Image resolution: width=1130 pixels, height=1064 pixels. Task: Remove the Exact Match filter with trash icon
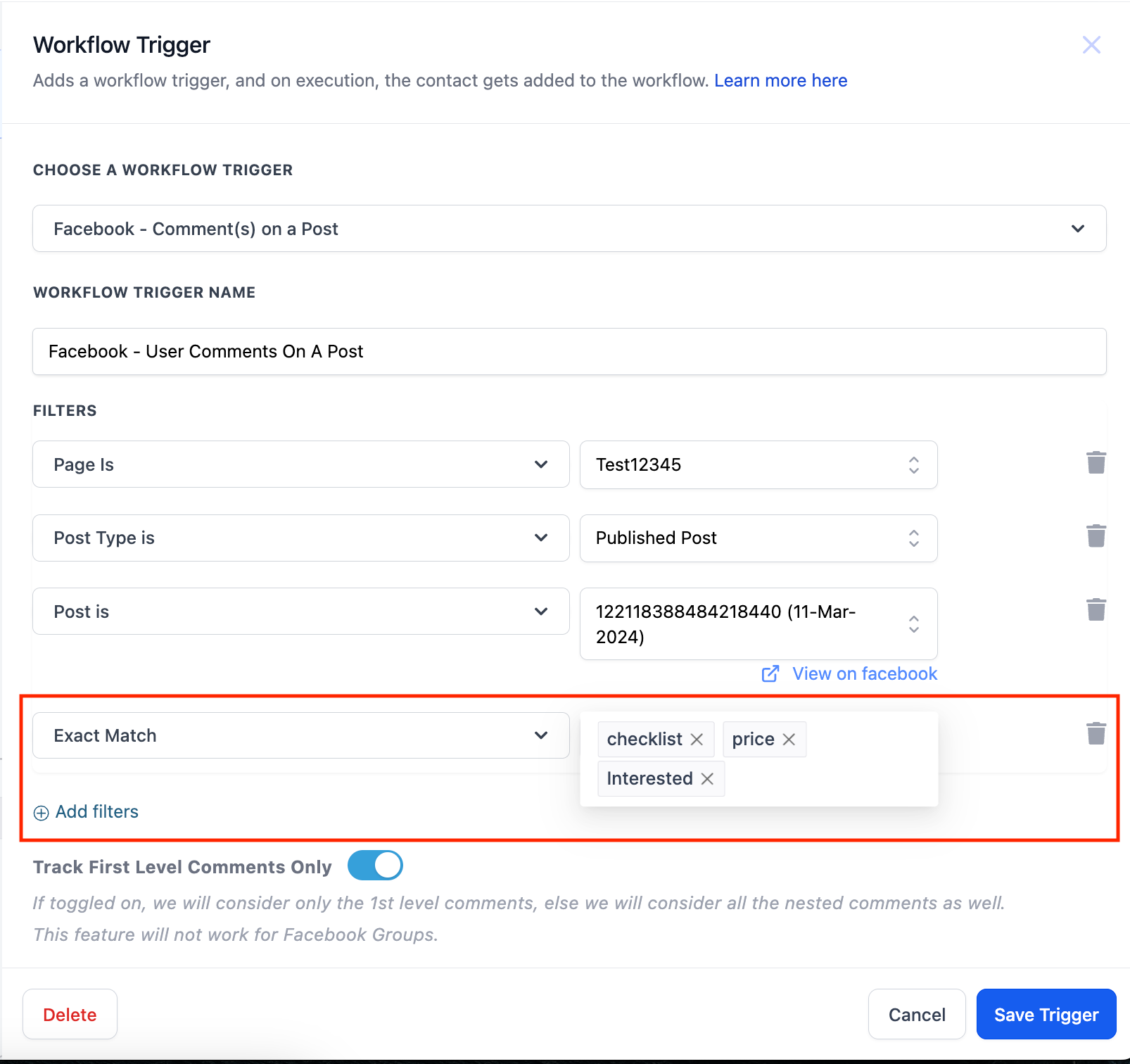click(1096, 734)
